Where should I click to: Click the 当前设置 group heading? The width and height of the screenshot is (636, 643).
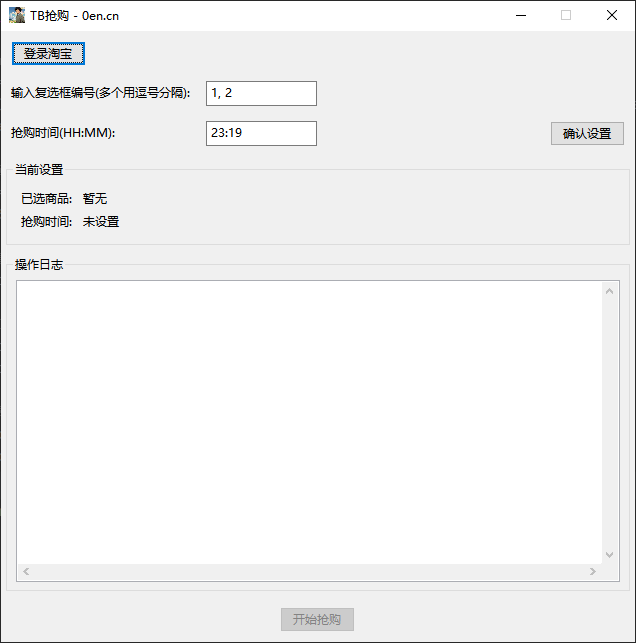pos(39,170)
